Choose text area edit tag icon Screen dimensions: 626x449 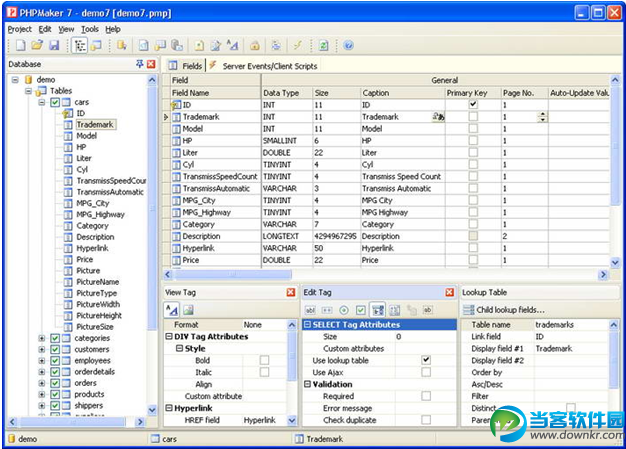(394, 310)
